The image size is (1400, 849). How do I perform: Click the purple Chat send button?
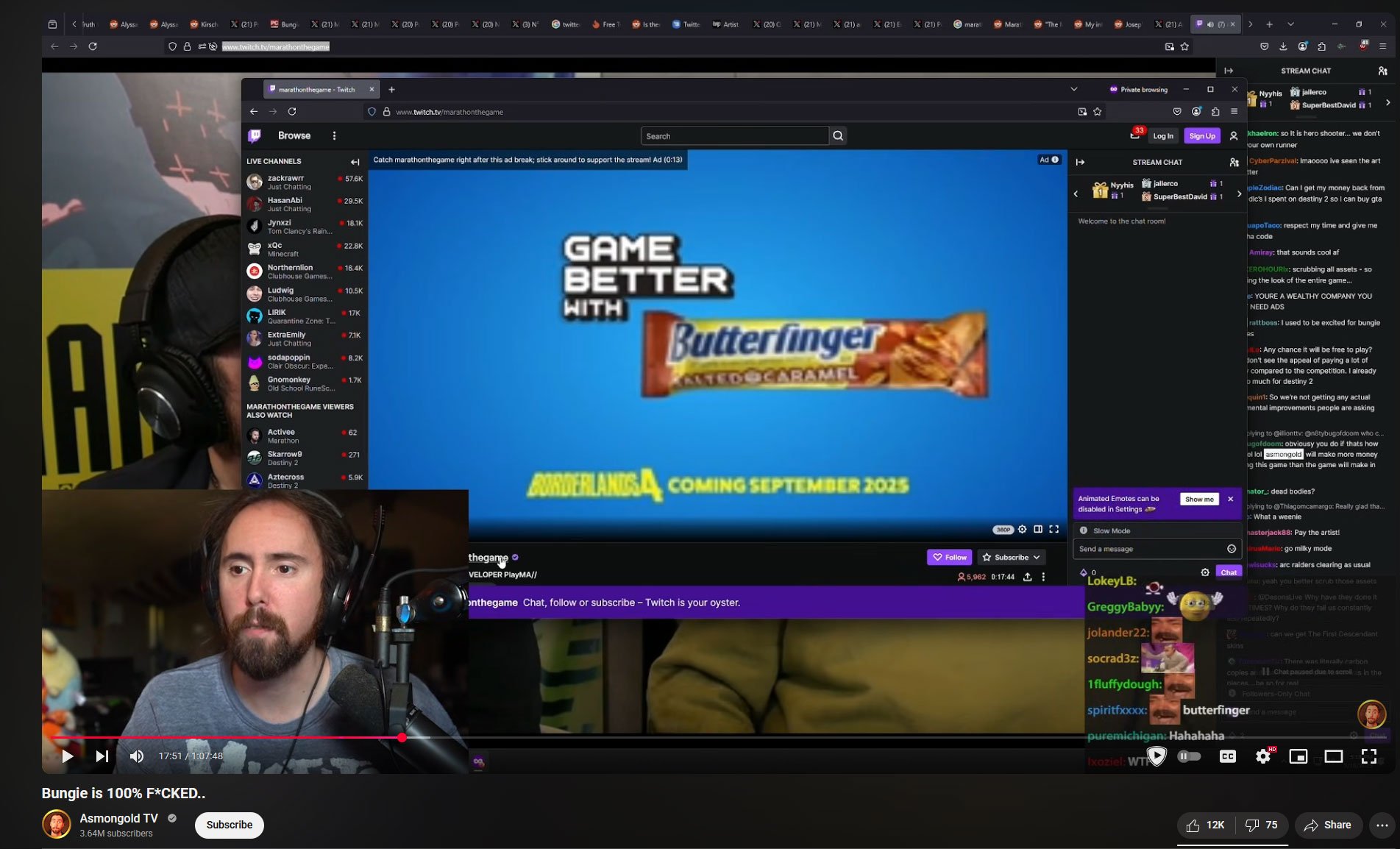(1229, 572)
